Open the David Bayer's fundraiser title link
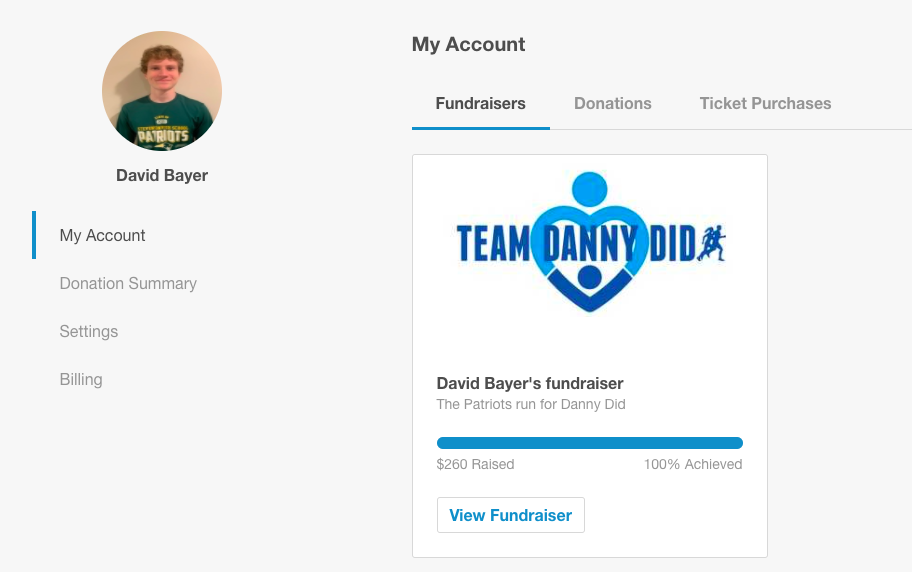Image resolution: width=912 pixels, height=572 pixels. pyautogui.click(x=530, y=383)
